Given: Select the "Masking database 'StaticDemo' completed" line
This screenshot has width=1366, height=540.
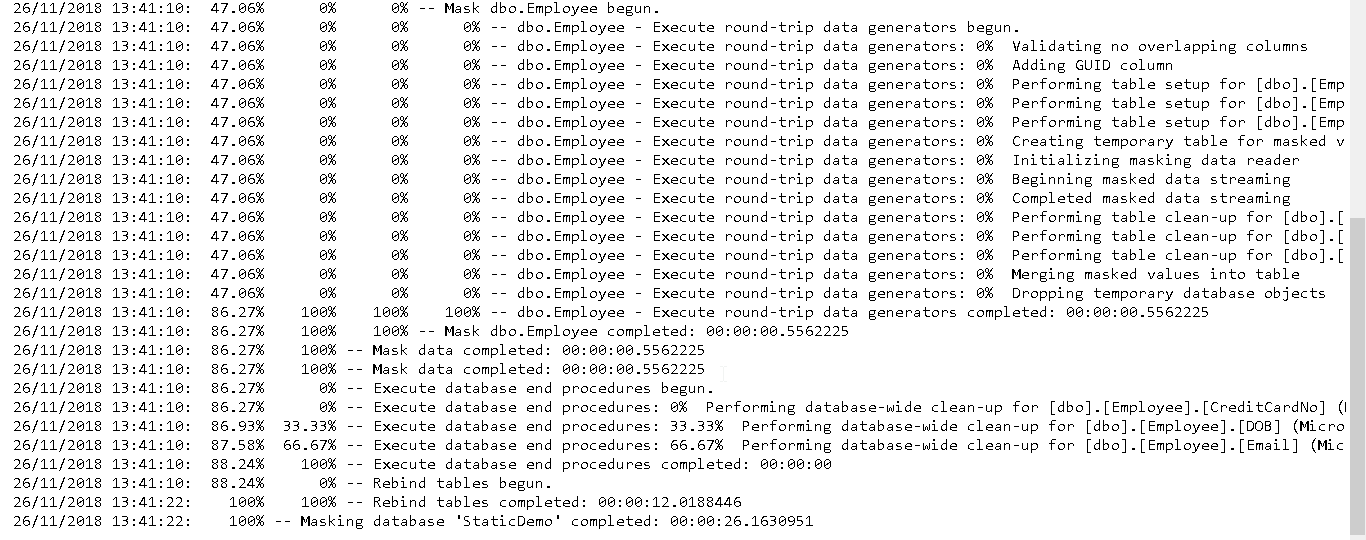Looking at the screenshot, I should 556,522.
